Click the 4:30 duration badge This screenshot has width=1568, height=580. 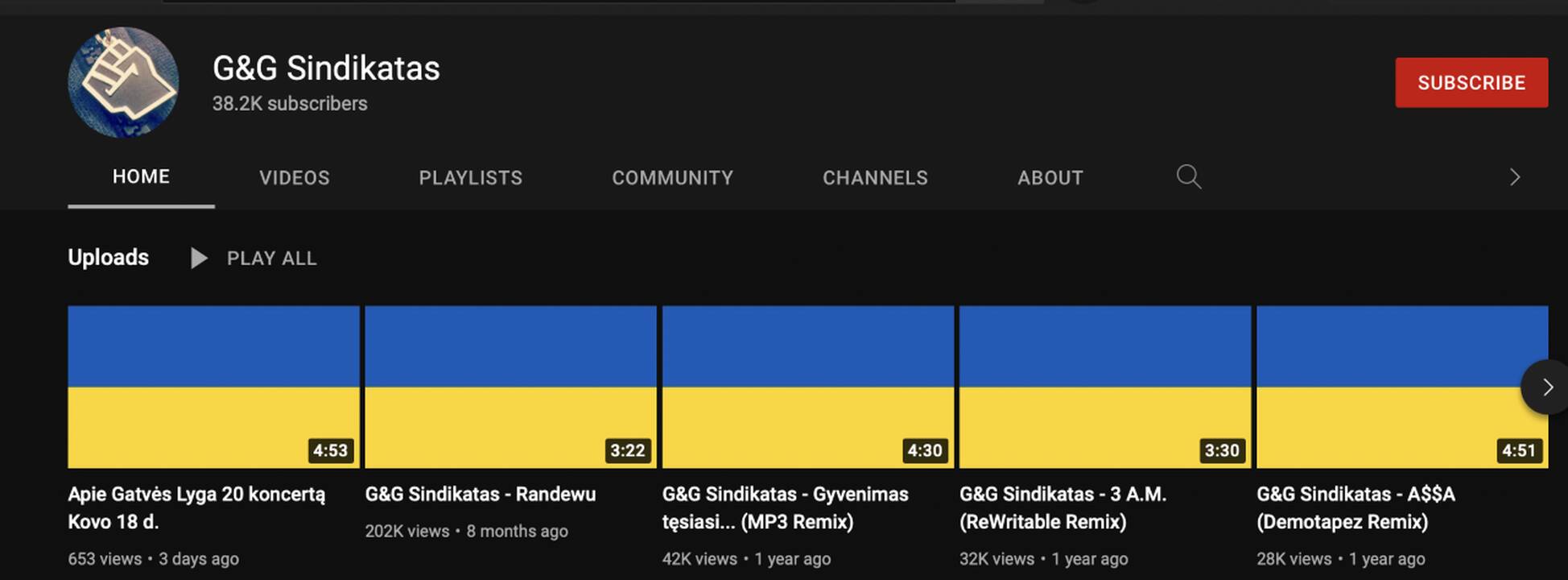click(x=925, y=450)
